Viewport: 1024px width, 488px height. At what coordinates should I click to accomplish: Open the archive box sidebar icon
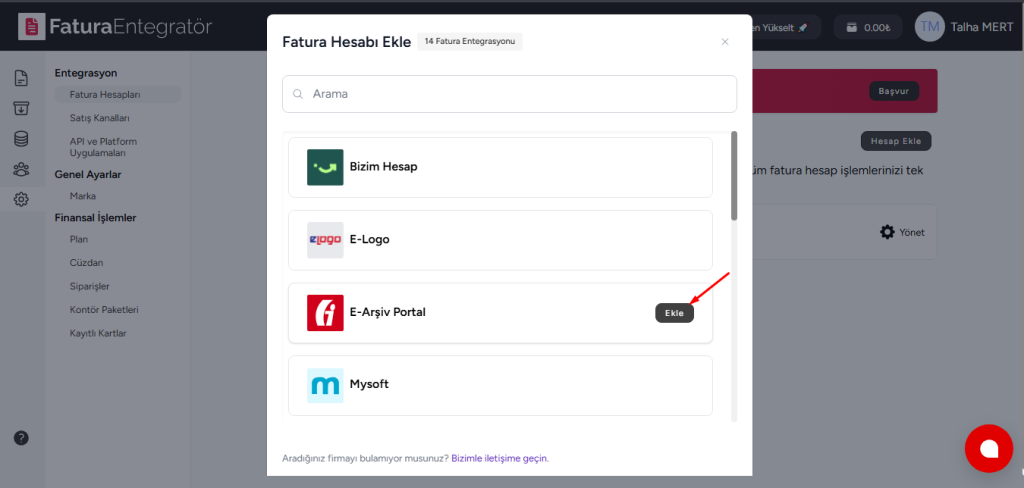pos(21,109)
